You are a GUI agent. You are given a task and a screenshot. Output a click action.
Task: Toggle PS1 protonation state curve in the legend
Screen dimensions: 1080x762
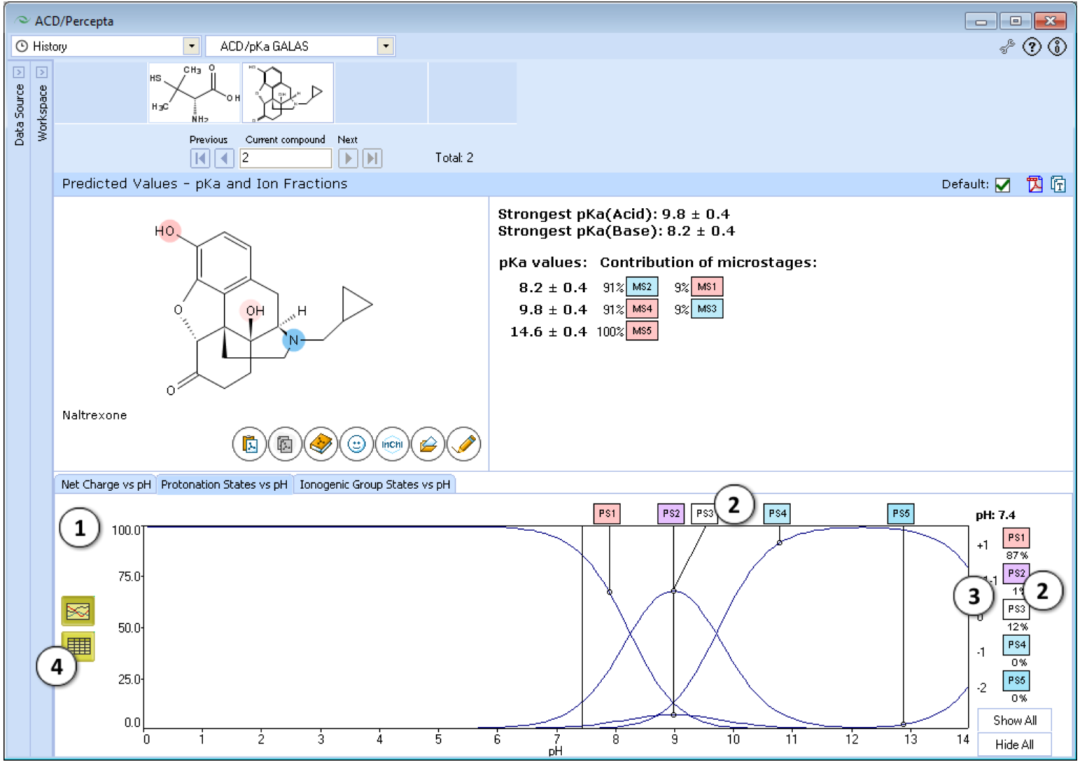pos(1016,538)
